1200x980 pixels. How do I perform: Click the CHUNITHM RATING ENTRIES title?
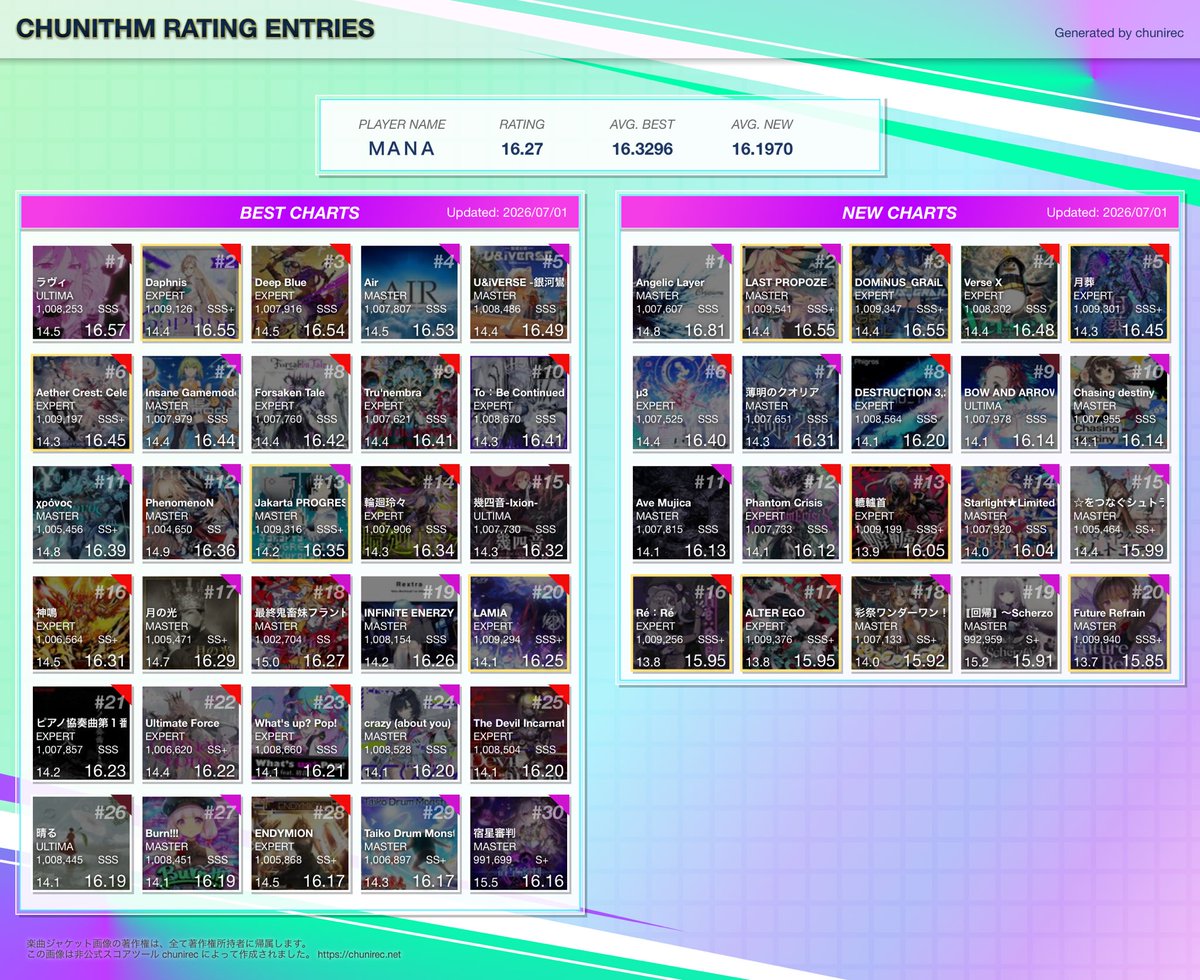[195, 28]
